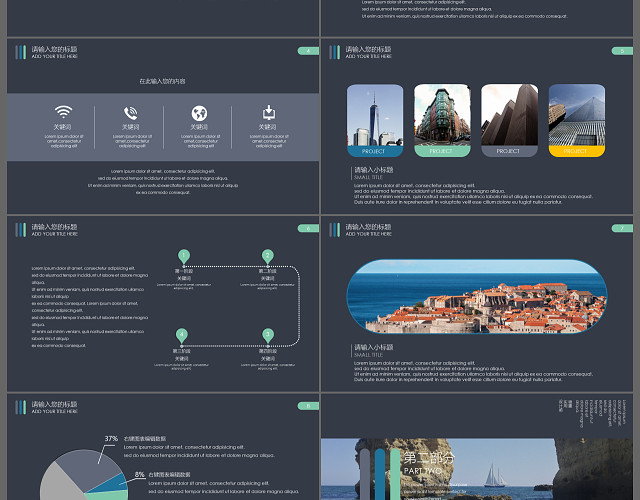Screen dimensions: 640x500
Task: Click the blue PROJECT label
Action: coord(375,151)
